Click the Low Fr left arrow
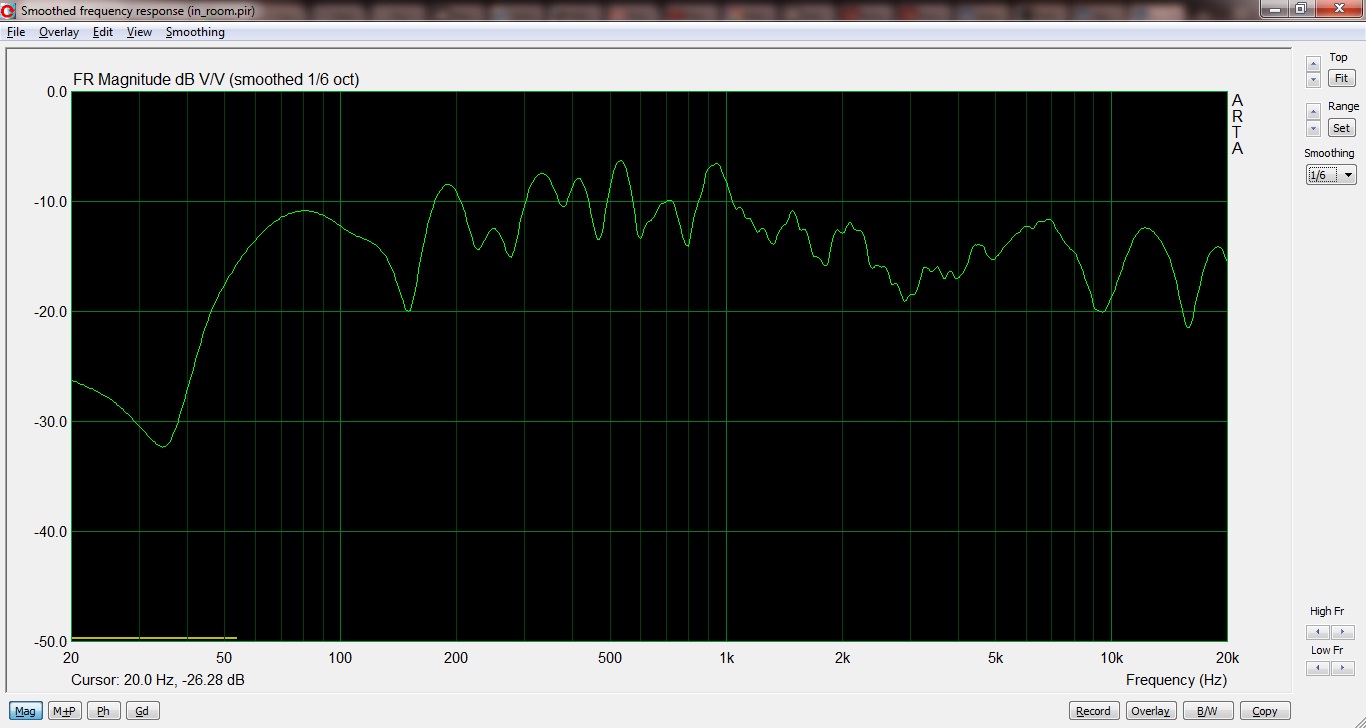Viewport: 1366px width, 728px height. [x=1318, y=668]
